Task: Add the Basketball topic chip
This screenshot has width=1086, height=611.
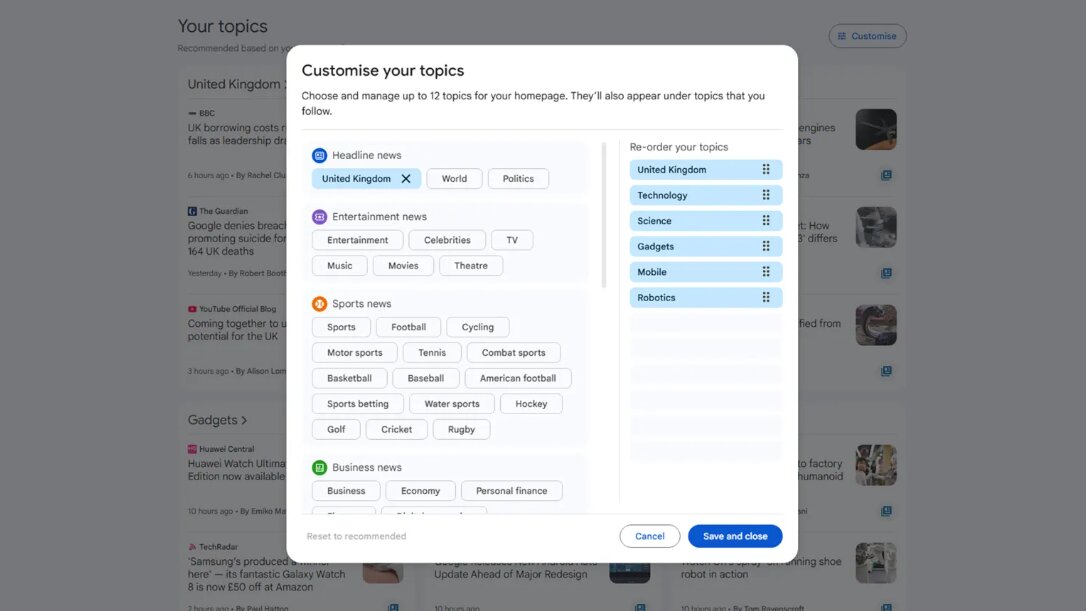Action: pos(349,378)
